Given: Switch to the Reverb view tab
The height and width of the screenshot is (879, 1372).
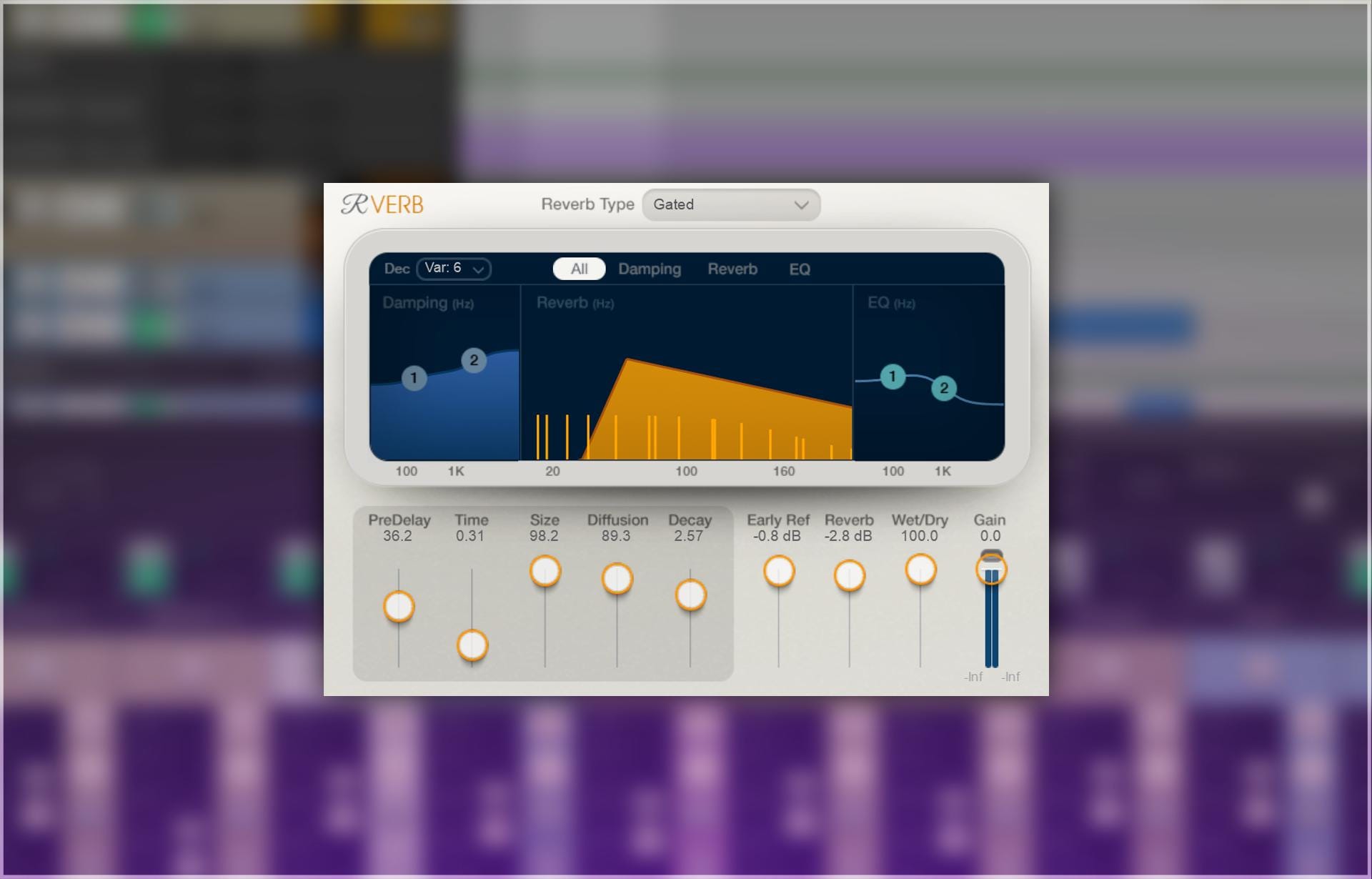Looking at the screenshot, I should click(732, 269).
